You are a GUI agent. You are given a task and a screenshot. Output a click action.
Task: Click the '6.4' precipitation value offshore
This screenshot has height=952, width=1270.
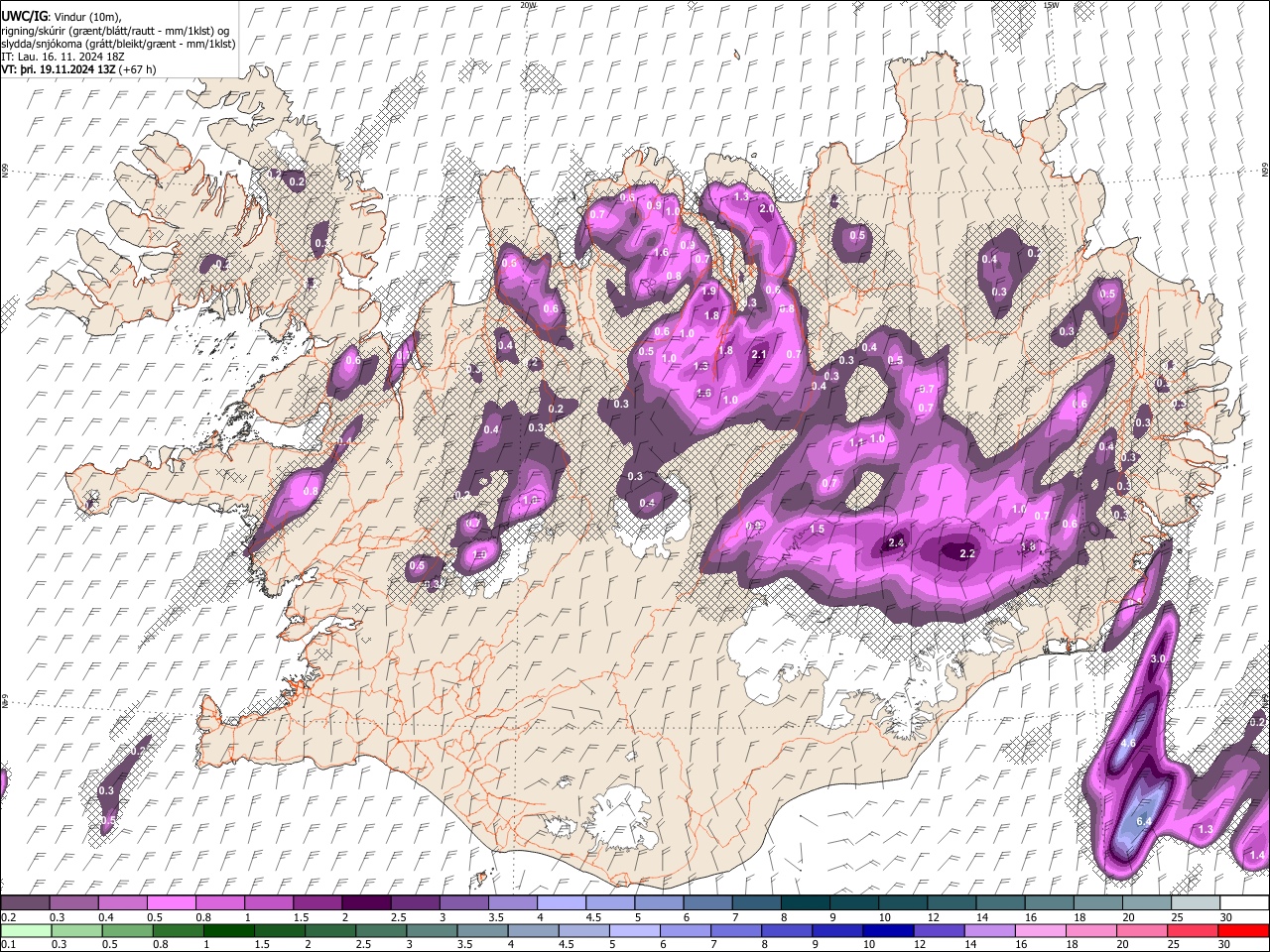(x=1143, y=821)
